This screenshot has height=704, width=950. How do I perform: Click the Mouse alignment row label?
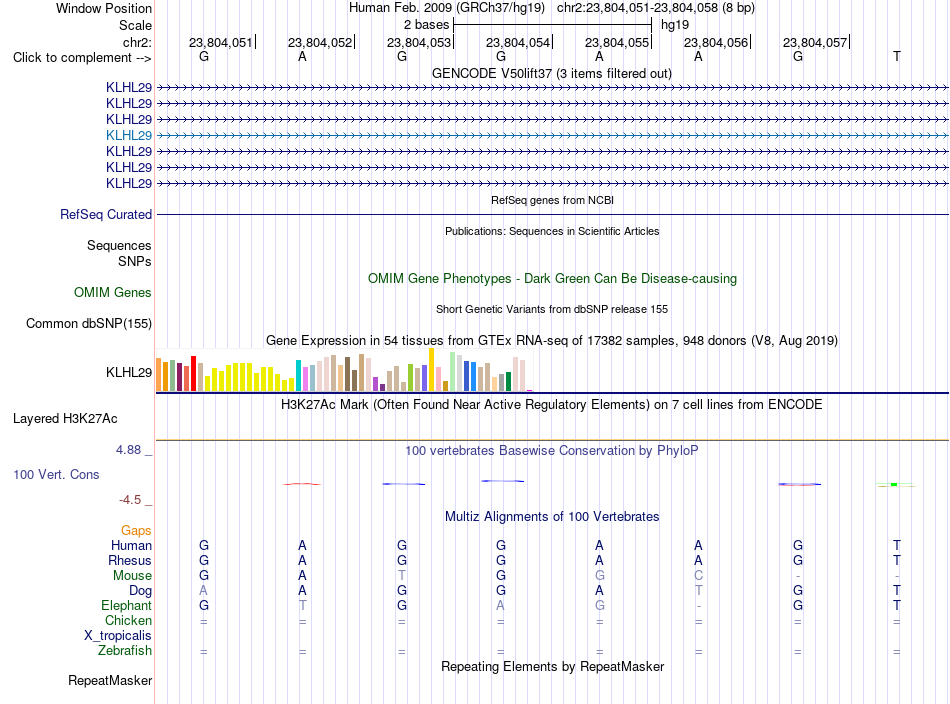coord(132,576)
